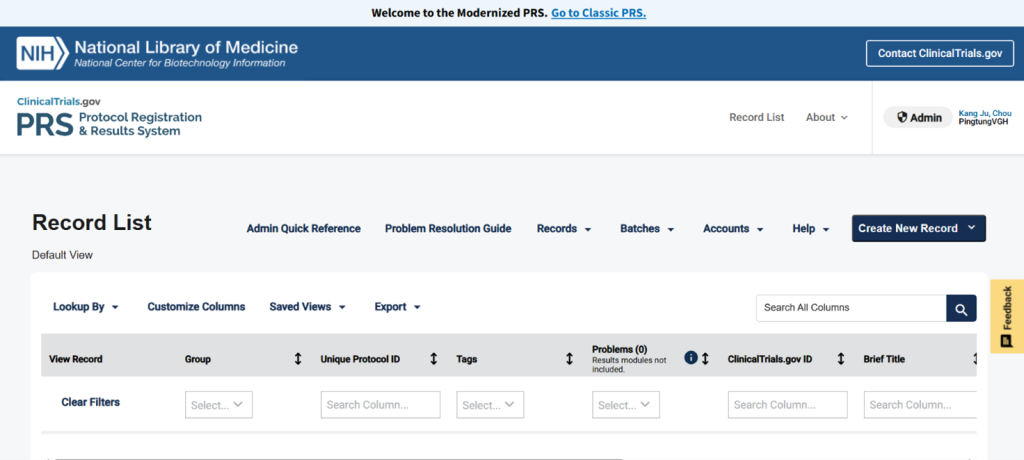Open the Batches menu
This screenshot has width=1024, height=460.
[647, 229]
